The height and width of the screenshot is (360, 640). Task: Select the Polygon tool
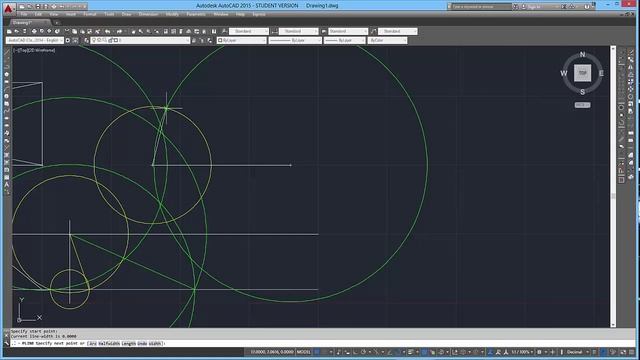(x=7, y=74)
